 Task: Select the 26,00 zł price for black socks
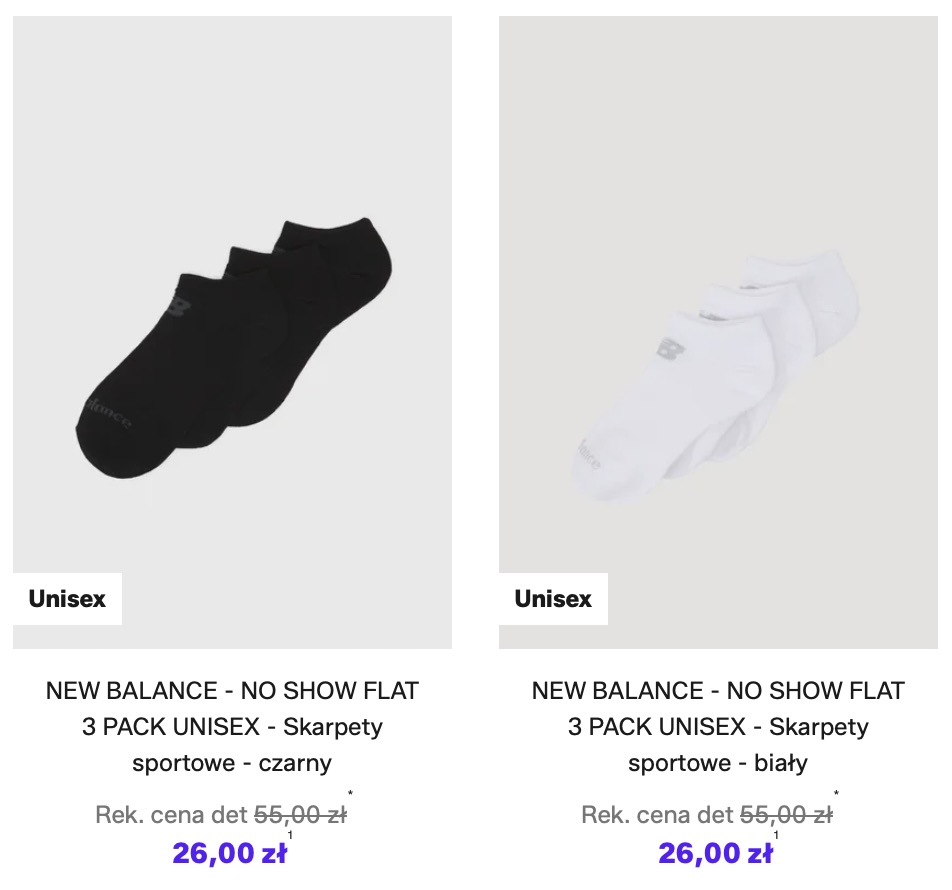click(229, 853)
